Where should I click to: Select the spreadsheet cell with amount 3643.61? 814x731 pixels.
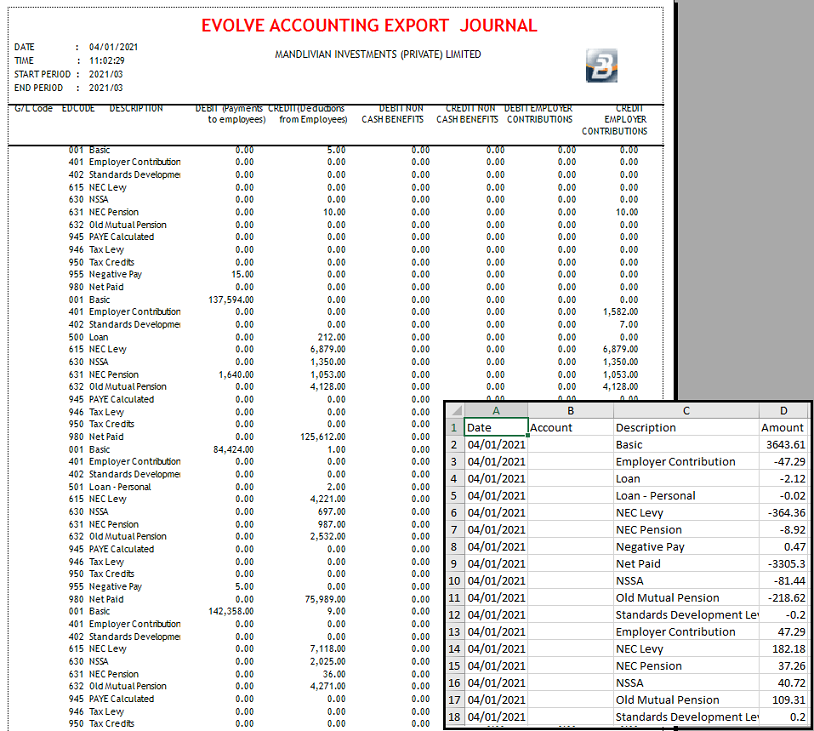point(783,445)
